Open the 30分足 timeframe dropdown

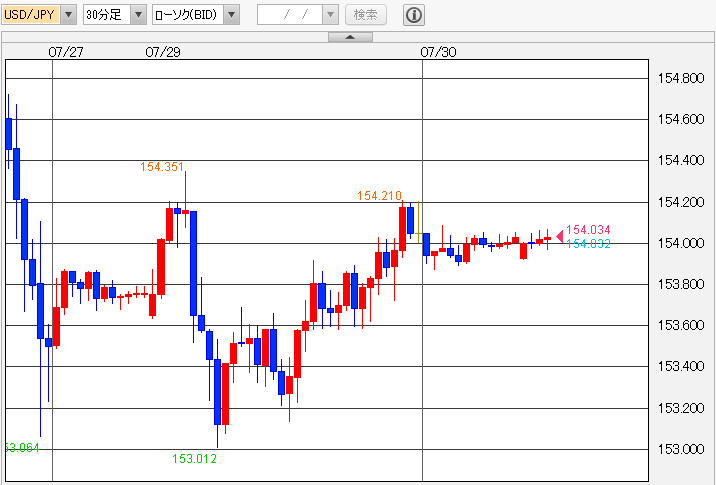(x=138, y=15)
